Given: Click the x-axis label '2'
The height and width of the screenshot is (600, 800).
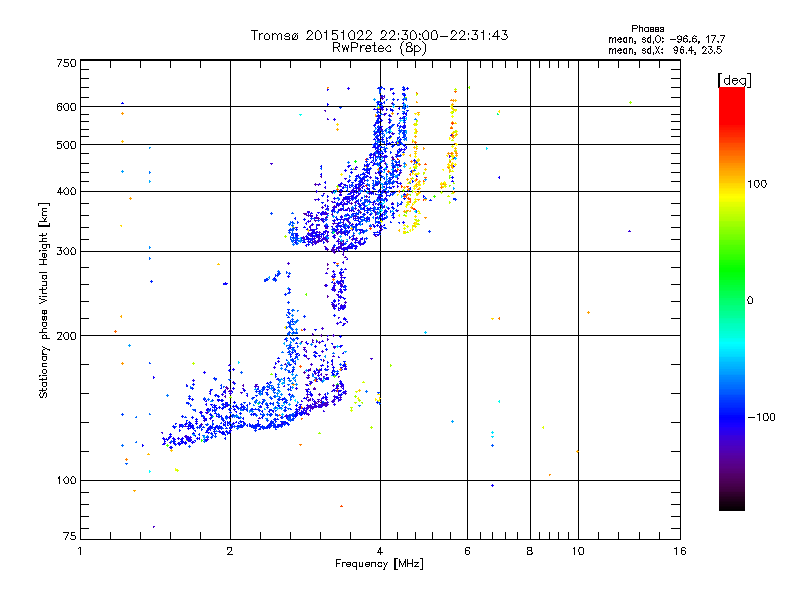Looking at the screenshot, I should click(230, 551).
